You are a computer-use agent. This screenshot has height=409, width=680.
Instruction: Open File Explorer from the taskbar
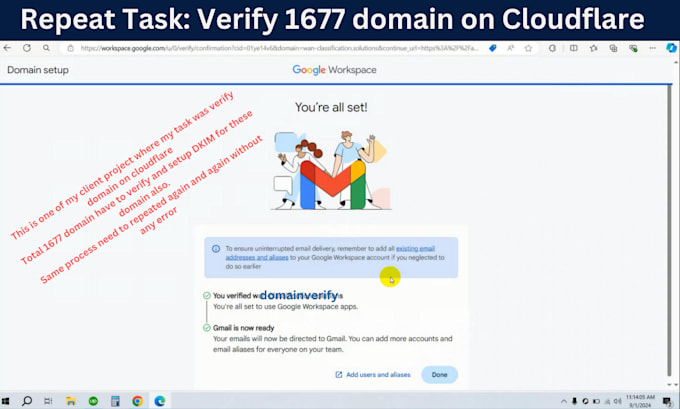[x=71, y=401]
